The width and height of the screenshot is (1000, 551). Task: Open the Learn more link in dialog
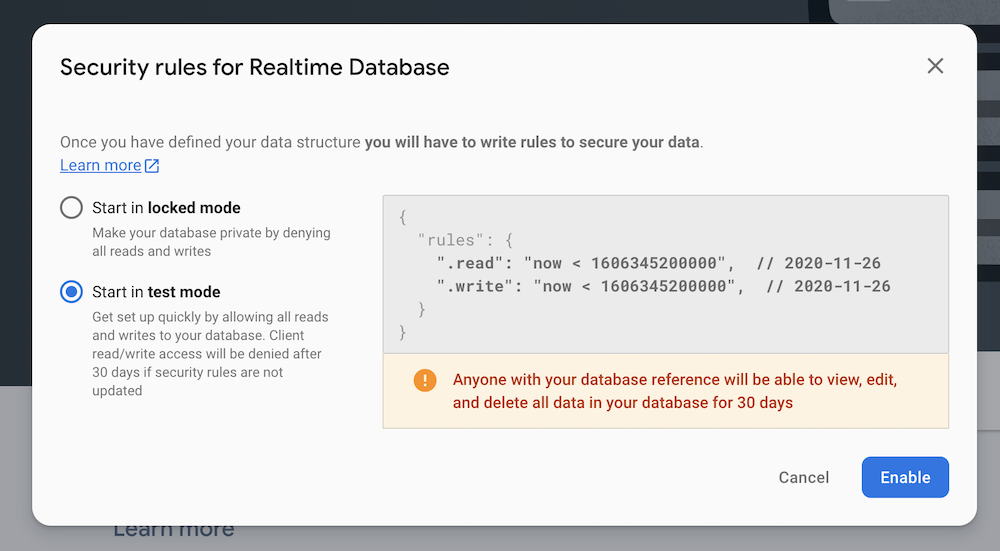(x=100, y=165)
